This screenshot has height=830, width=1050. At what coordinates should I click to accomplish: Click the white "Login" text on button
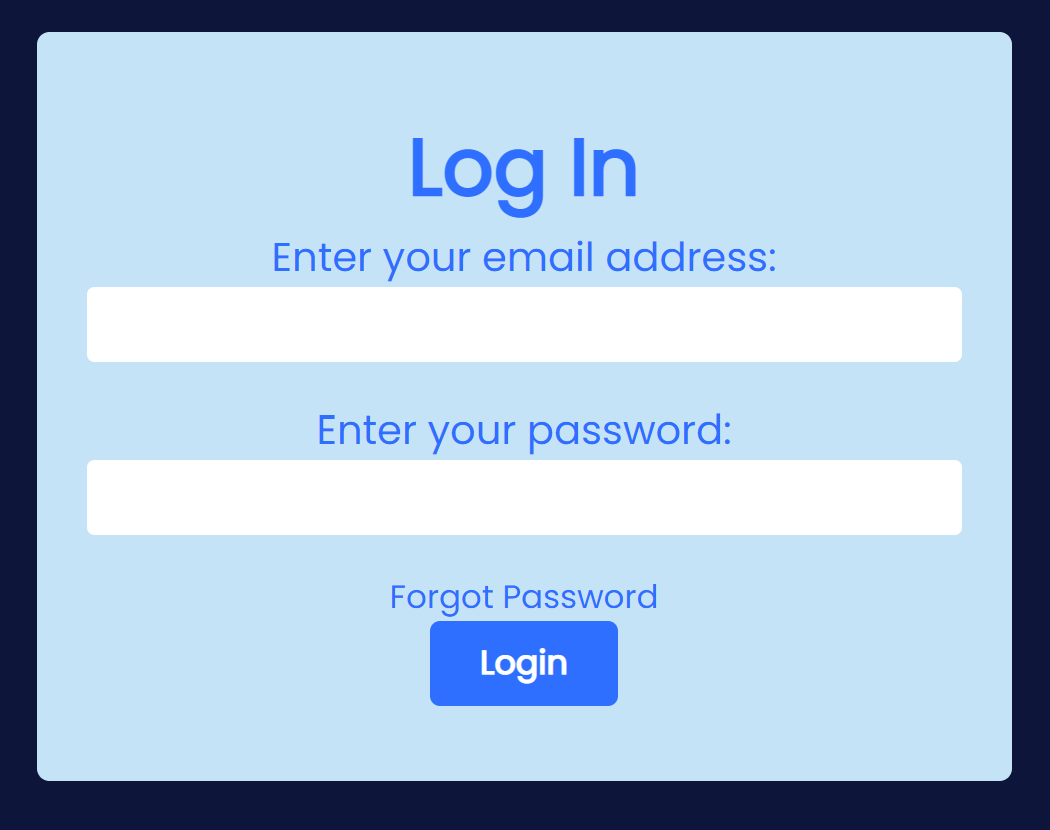click(524, 664)
